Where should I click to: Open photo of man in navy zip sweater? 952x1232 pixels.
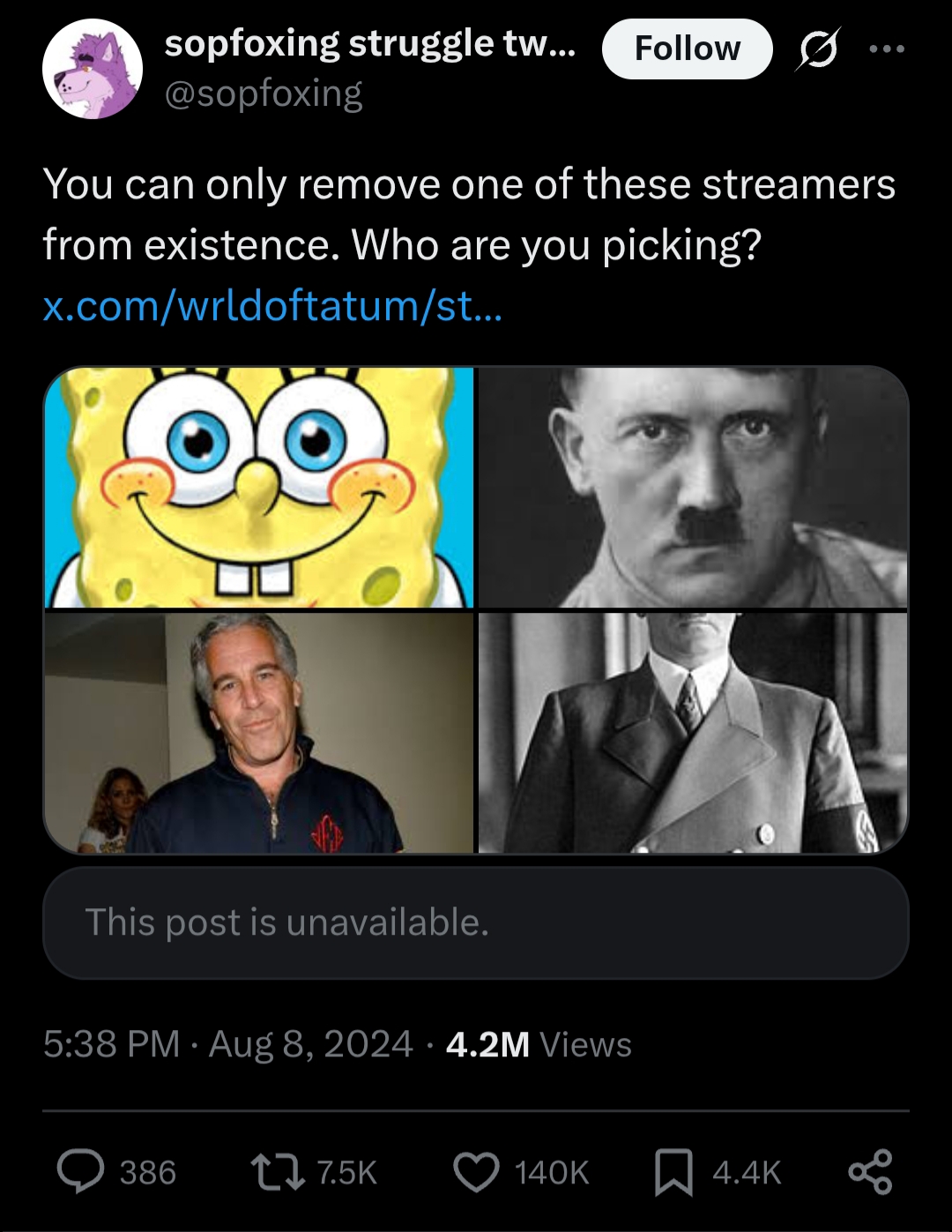pyautogui.click(x=259, y=733)
